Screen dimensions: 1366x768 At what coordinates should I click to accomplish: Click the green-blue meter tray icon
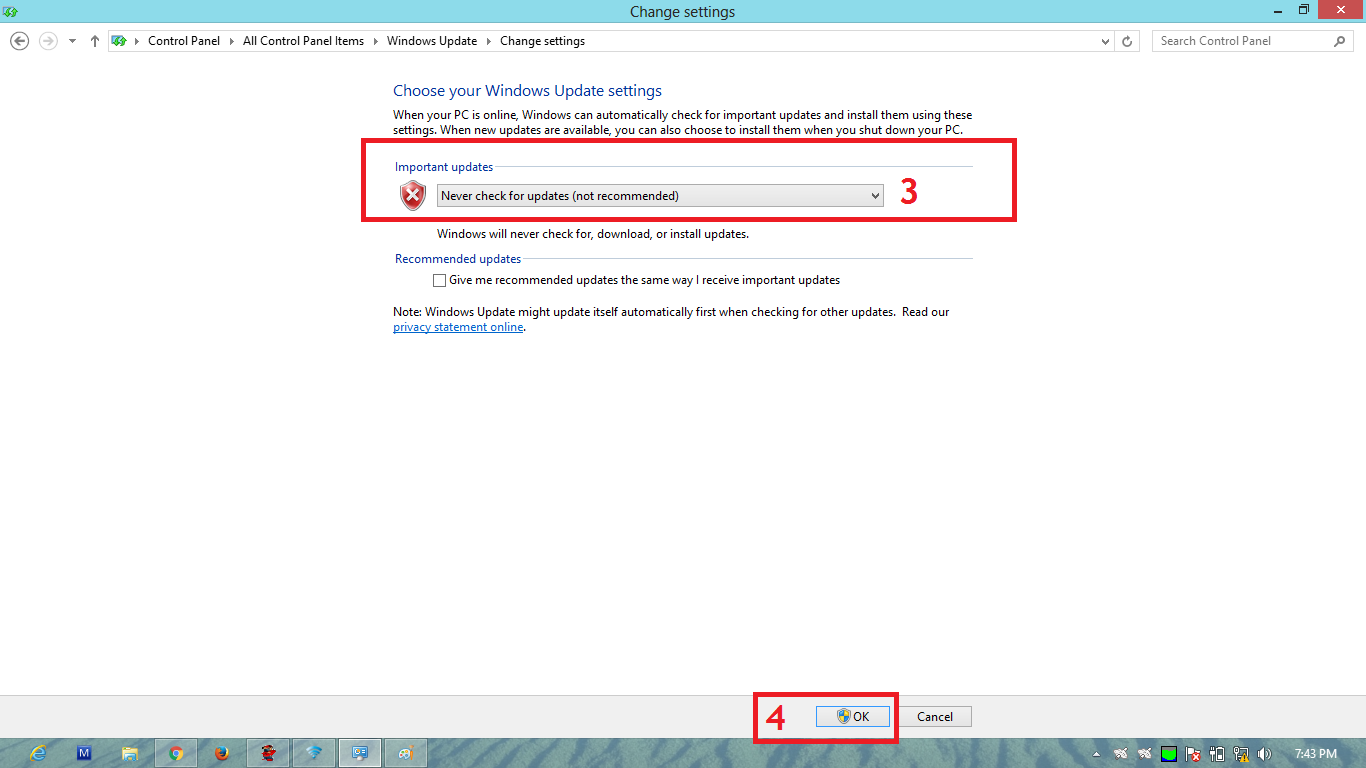click(x=1169, y=754)
